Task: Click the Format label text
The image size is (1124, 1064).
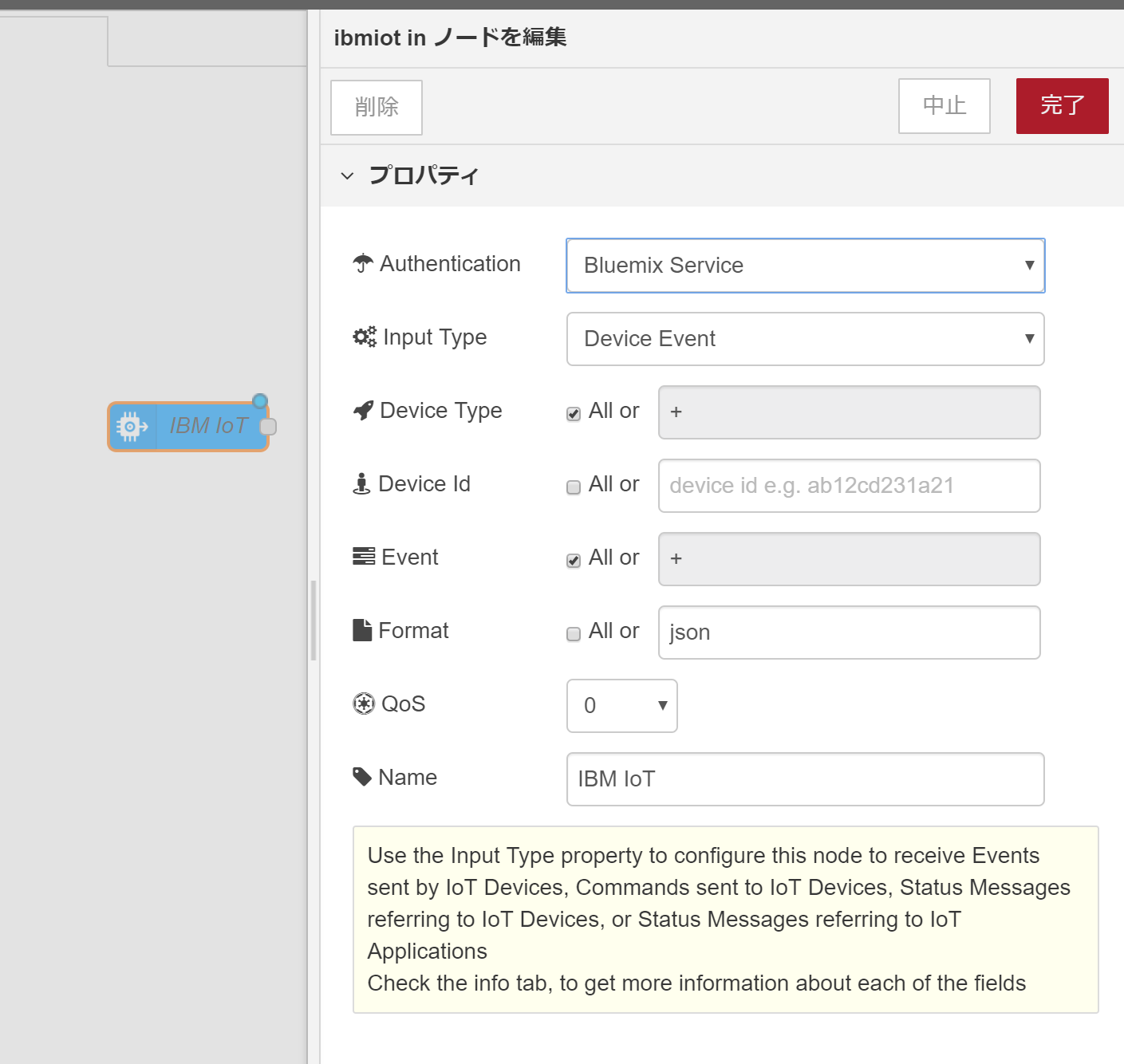Action: pyautogui.click(x=413, y=630)
